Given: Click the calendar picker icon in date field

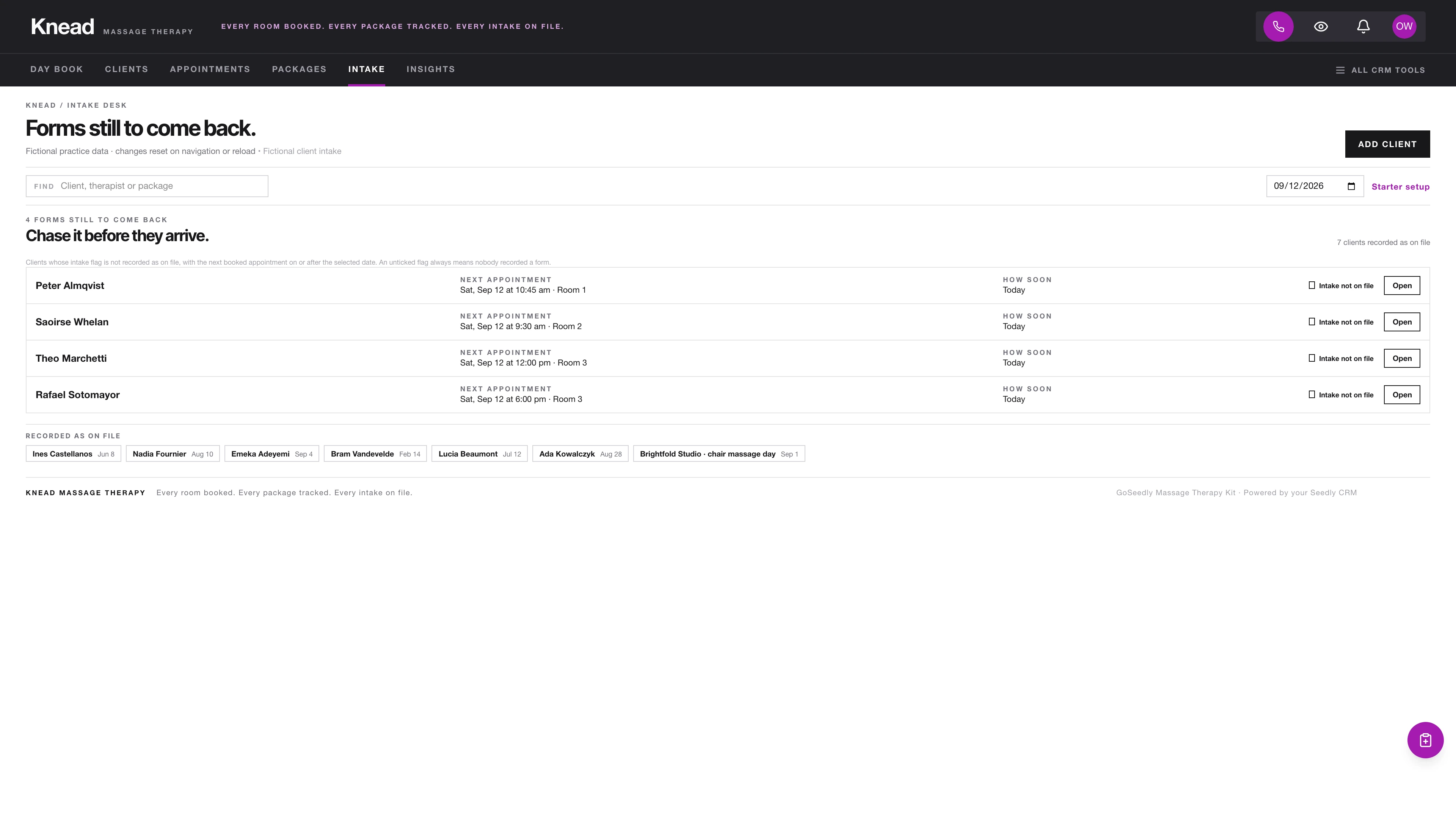Looking at the screenshot, I should tap(1351, 187).
